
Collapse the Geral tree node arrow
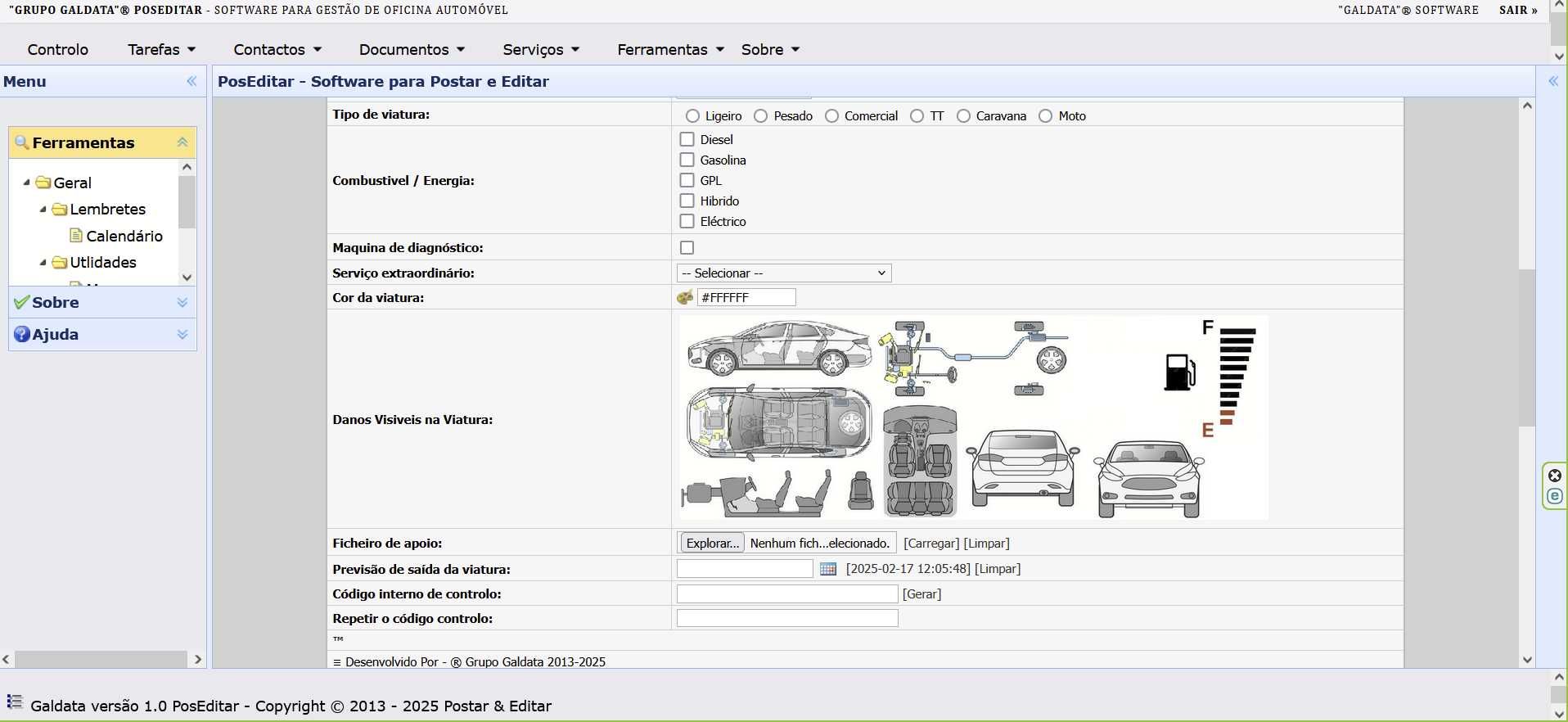pyautogui.click(x=26, y=183)
